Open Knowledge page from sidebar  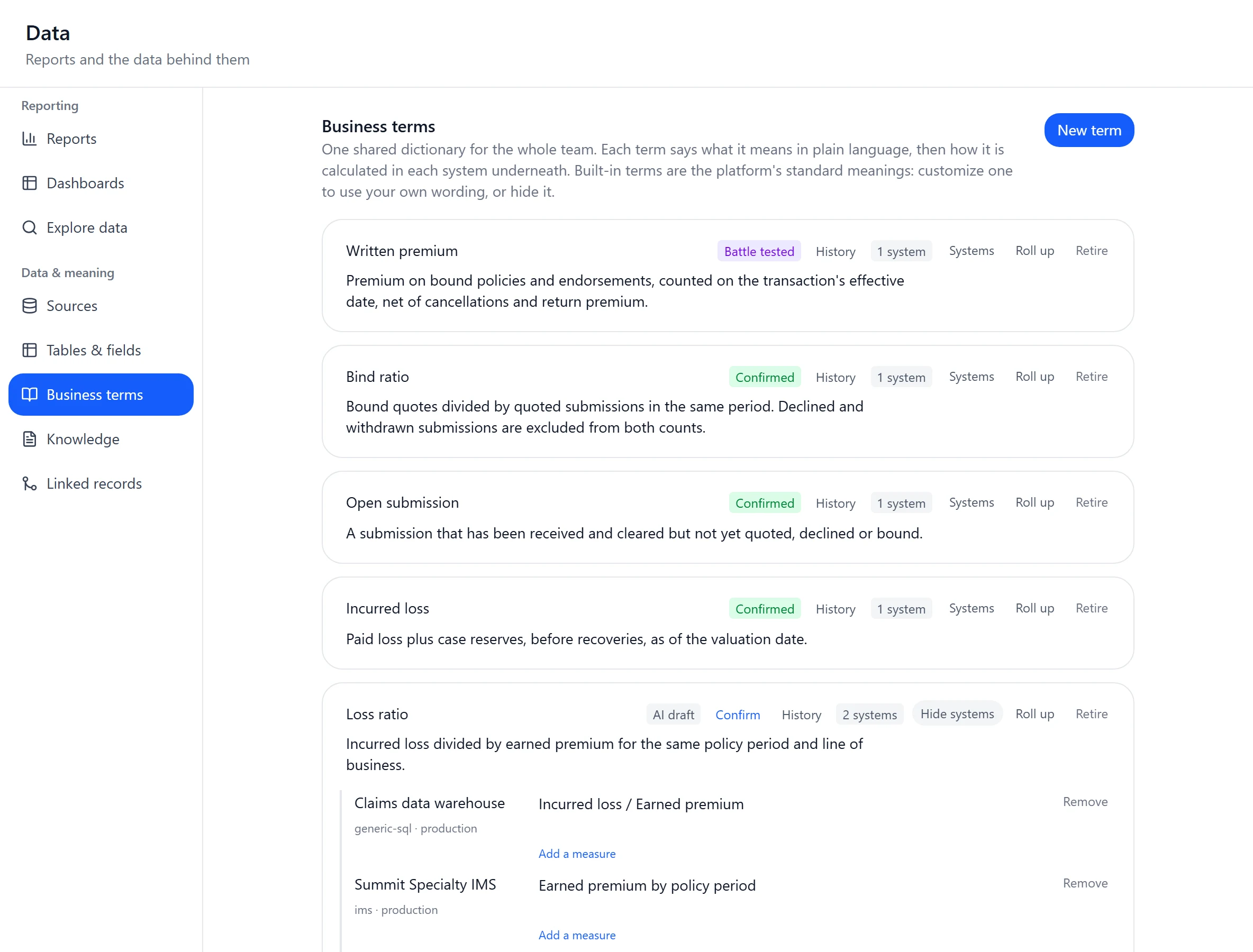click(x=101, y=439)
